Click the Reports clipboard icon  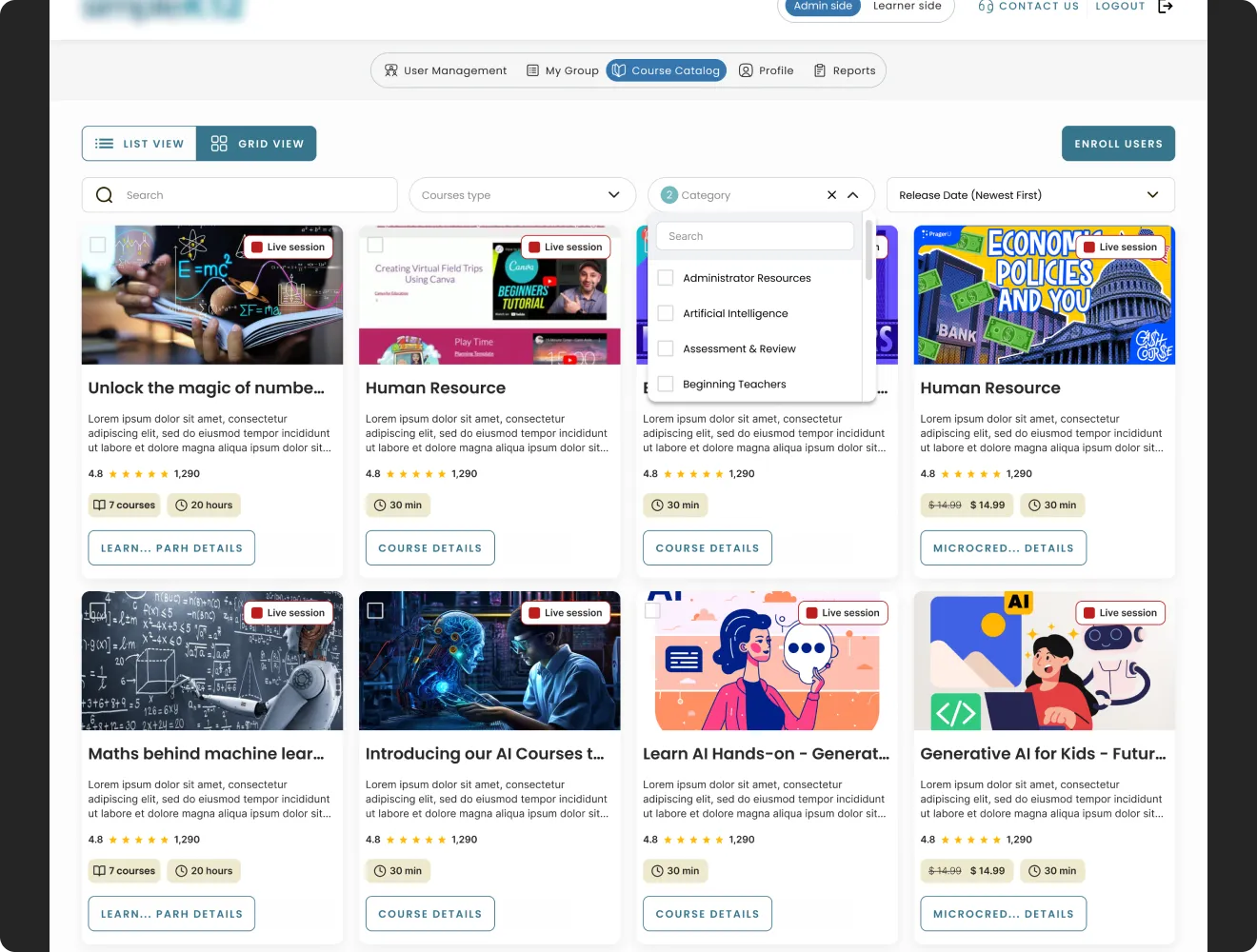(x=820, y=70)
